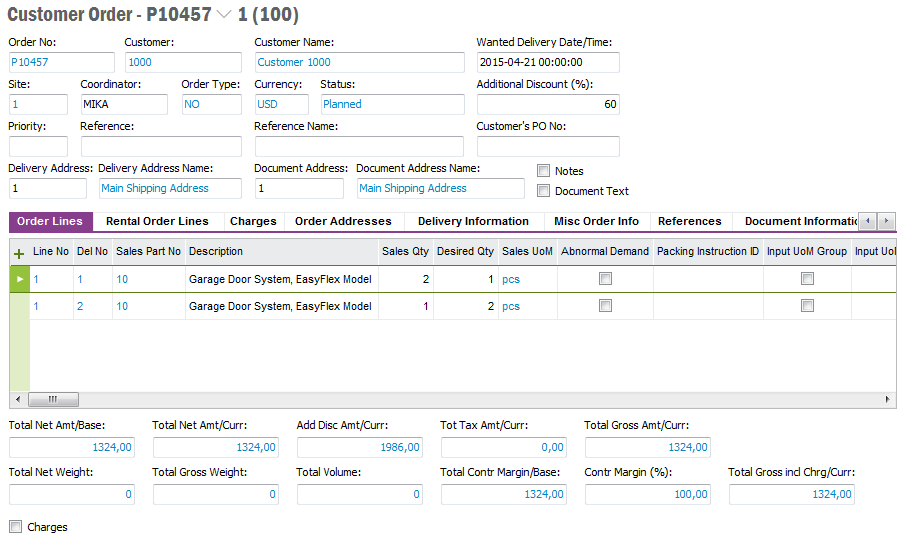Click the horizontal scrollbar thumb under the table
898x547 pixels.
click(53, 400)
